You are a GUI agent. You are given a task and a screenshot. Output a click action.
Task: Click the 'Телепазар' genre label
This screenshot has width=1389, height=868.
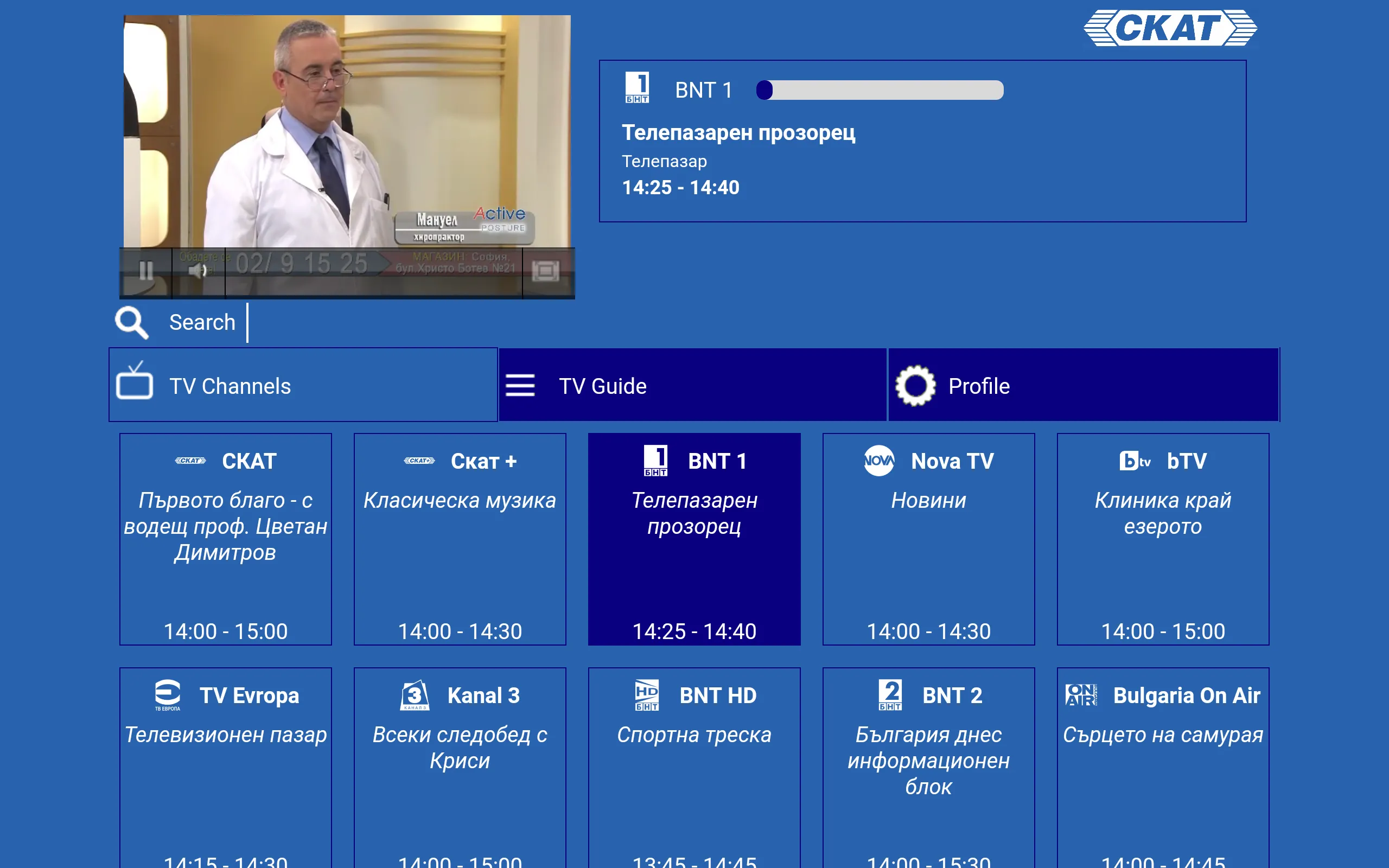click(664, 161)
